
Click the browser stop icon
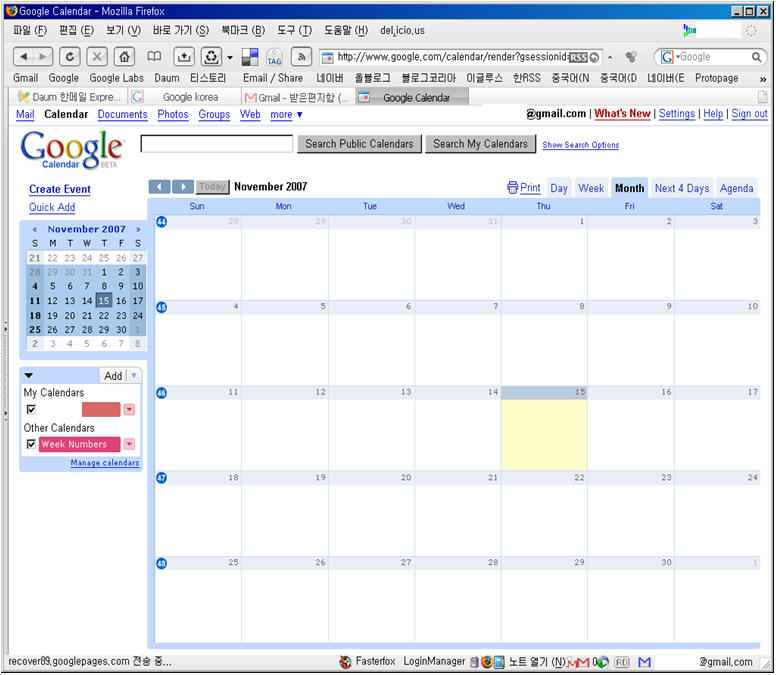tap(97, 57)
